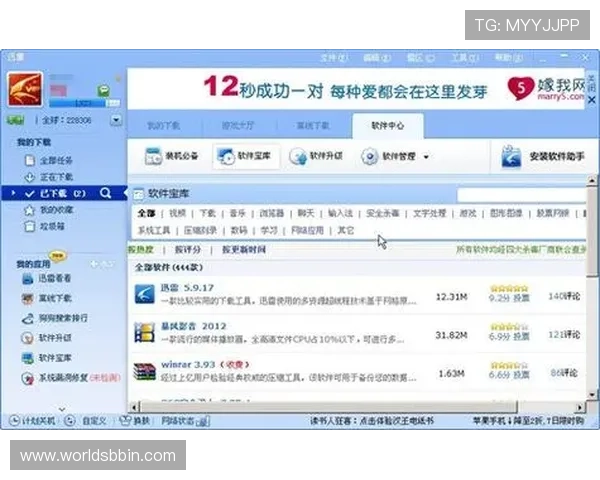Open the 垃圾箱 trash icon
600x480 pixels.
coord(29,227)
